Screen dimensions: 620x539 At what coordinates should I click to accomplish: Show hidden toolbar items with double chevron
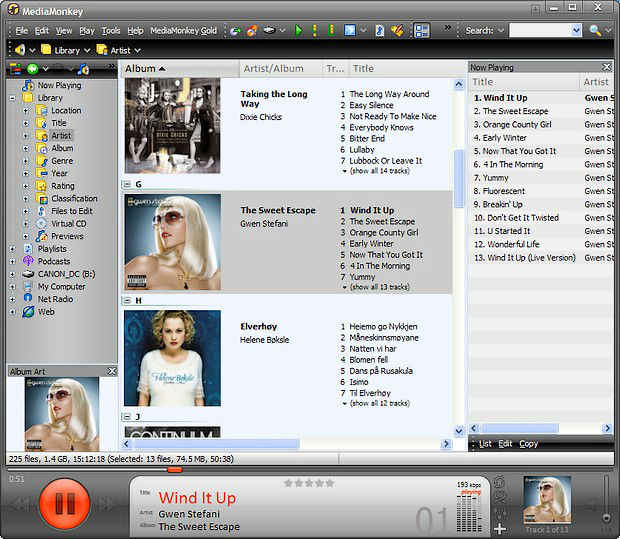coord(447,27)
